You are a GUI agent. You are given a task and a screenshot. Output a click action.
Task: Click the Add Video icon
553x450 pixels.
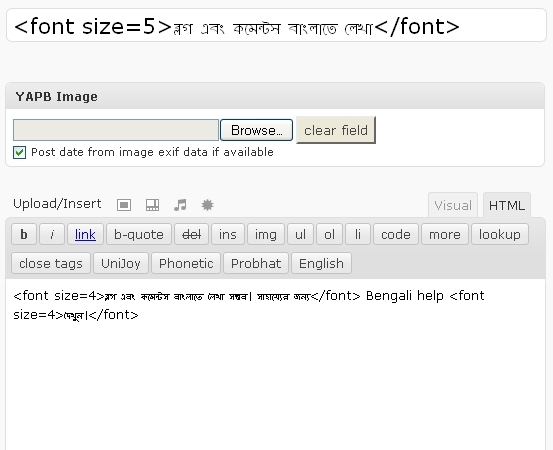pos(152,205)
